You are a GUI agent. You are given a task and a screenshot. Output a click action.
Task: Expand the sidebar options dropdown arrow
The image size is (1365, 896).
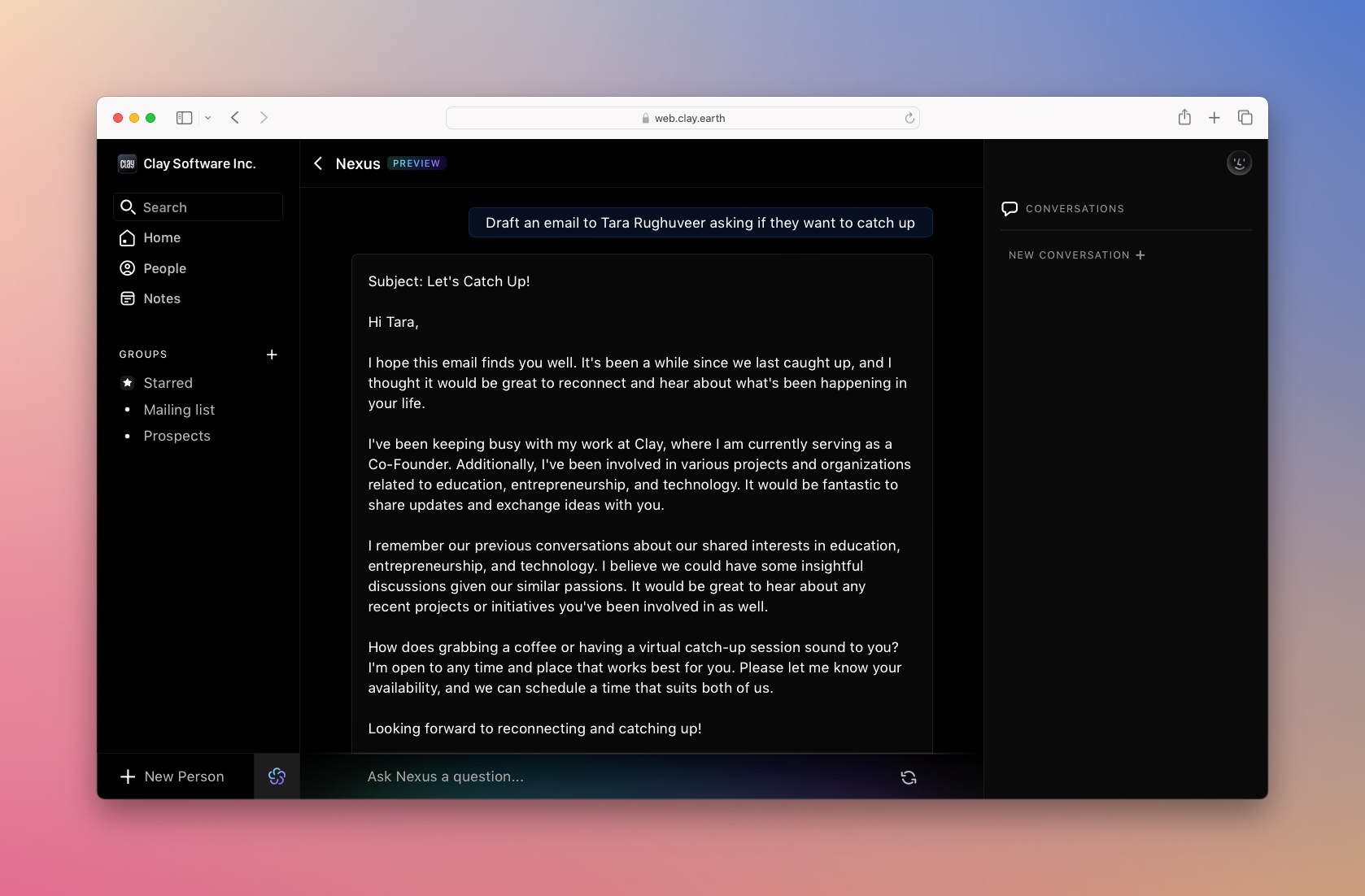(208, 118)
